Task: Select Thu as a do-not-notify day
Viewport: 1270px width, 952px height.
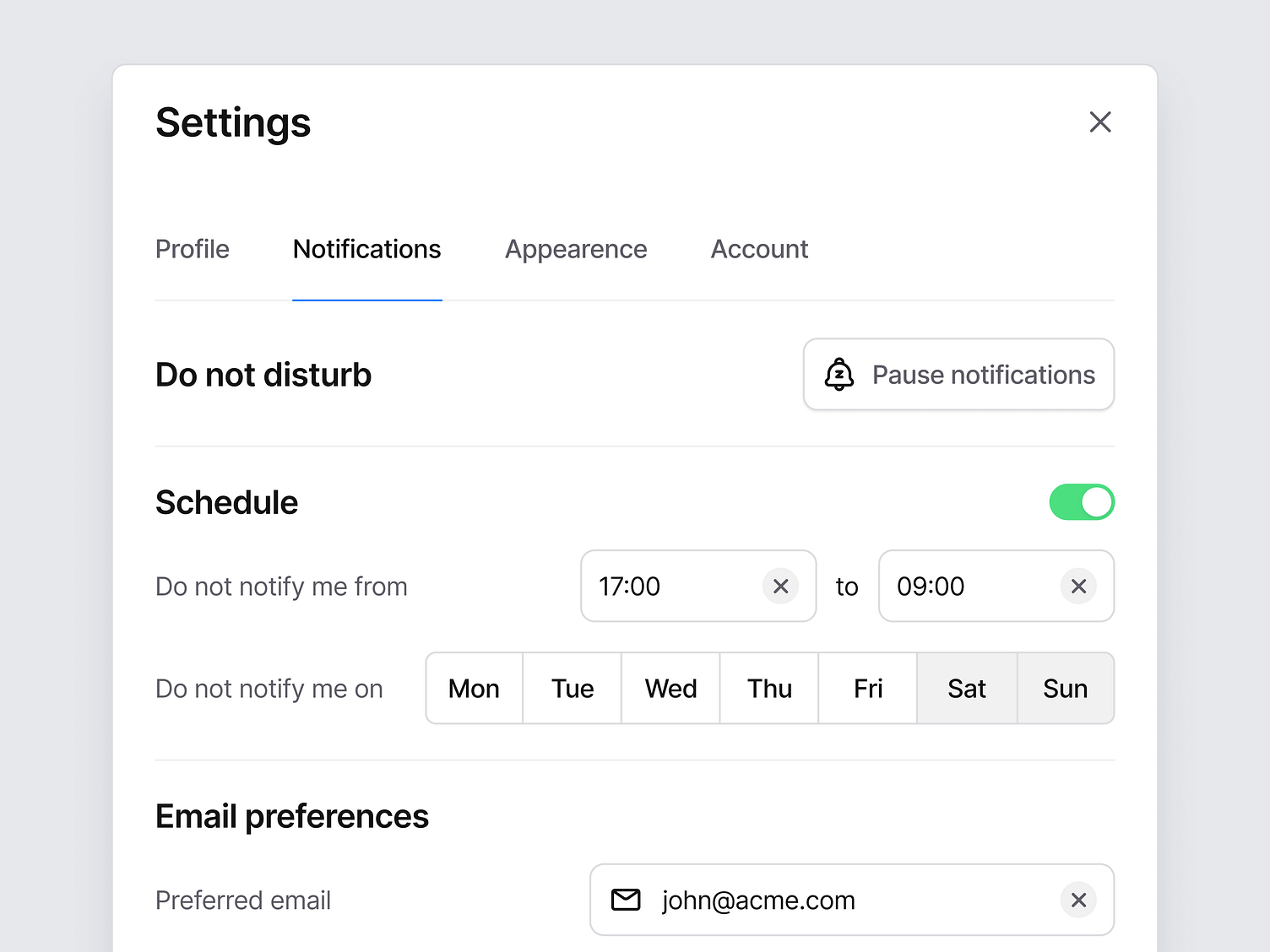Action: tap(769, 688)
